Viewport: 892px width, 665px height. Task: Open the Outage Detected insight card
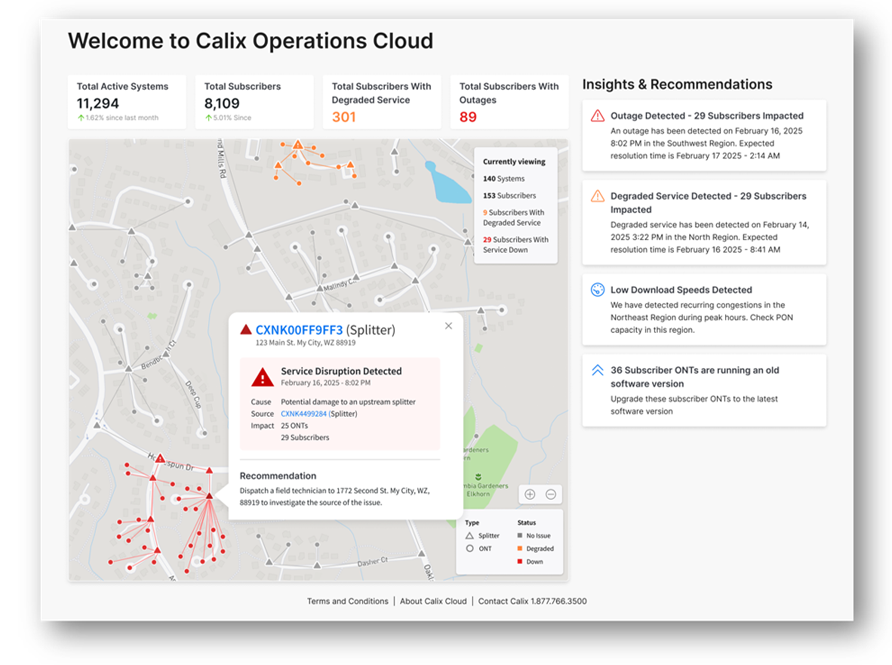click(704, 135)
